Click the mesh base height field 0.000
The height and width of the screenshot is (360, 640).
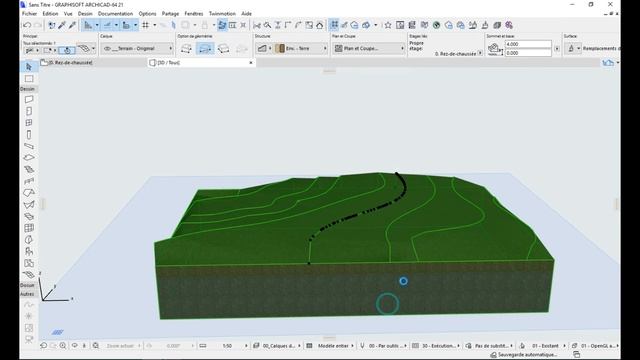pyautogui.click(x=528, y=53)
